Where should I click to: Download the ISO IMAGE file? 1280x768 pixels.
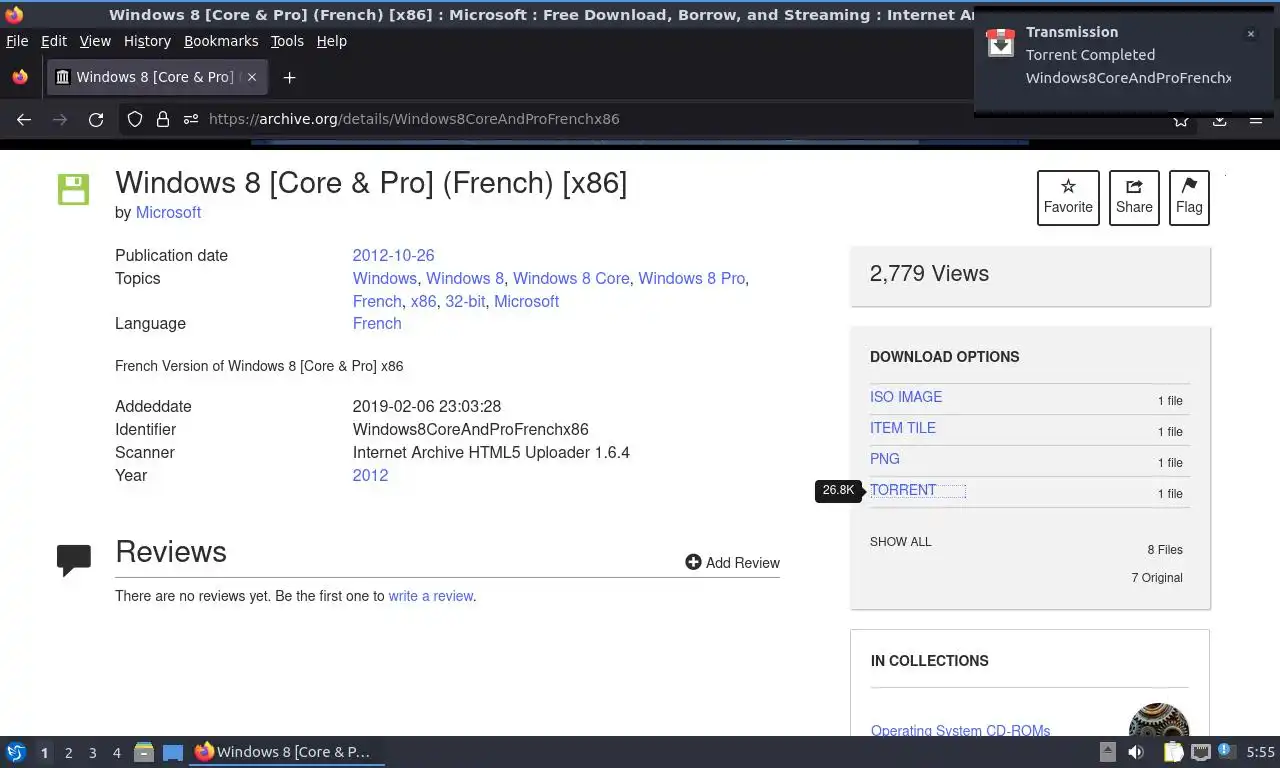(x=906, y=397)
